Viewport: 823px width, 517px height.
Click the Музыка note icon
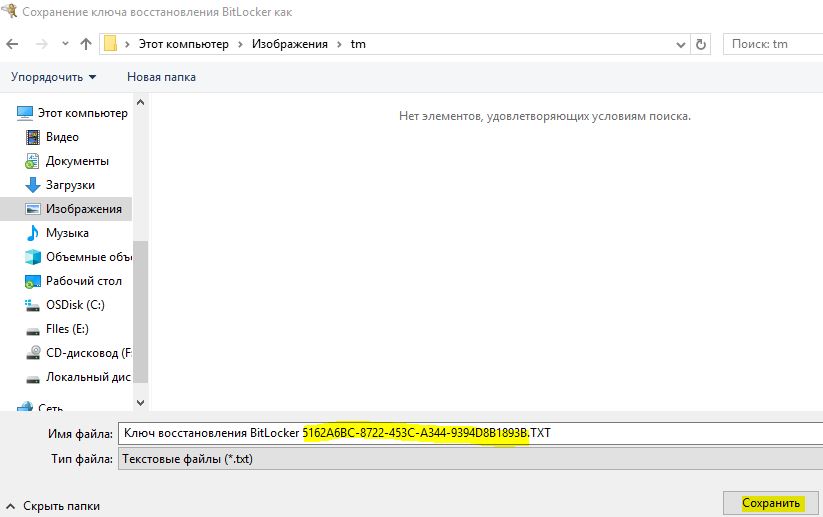33,233
